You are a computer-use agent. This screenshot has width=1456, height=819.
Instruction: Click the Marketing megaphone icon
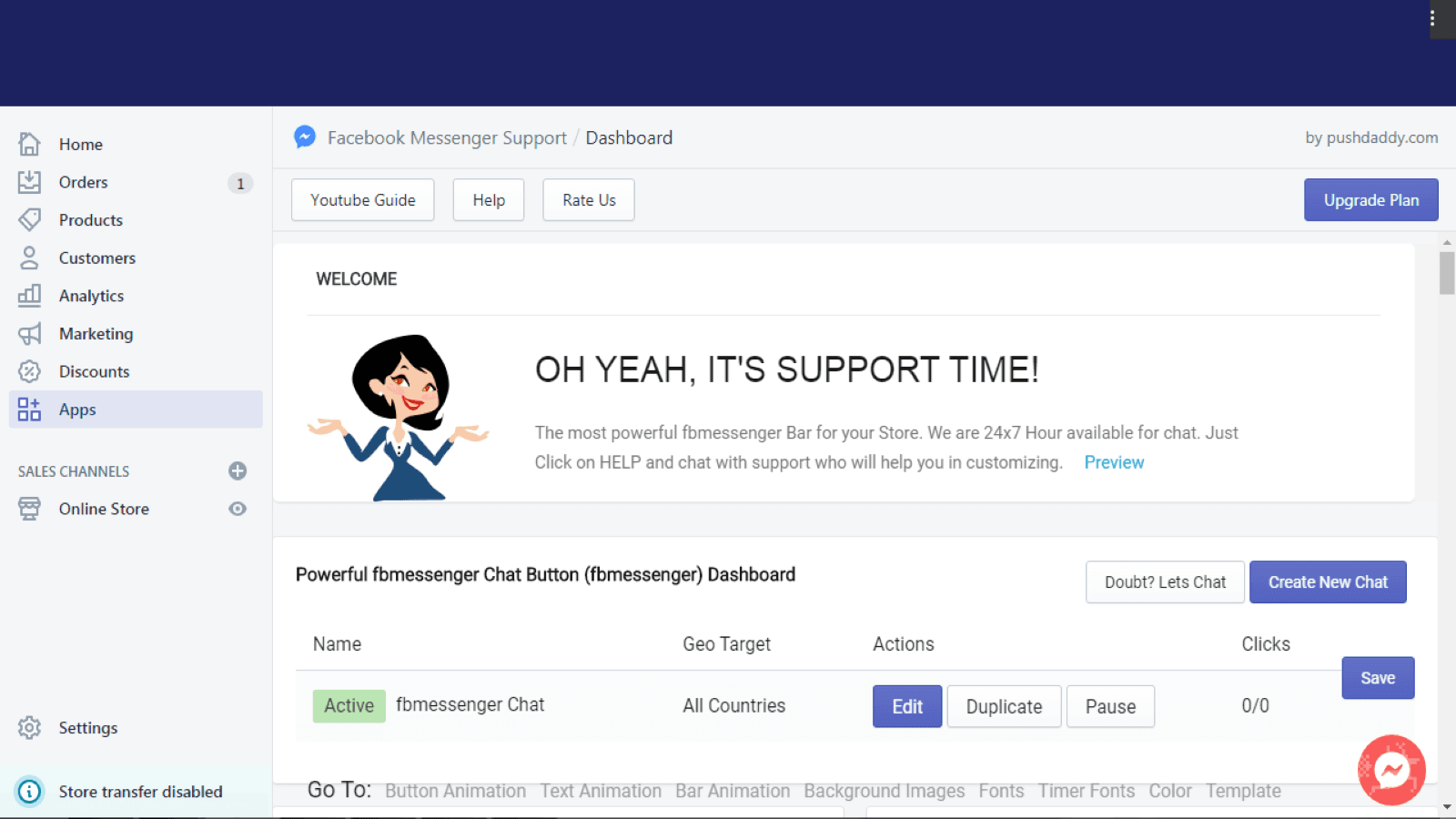click(x=28, y=333)
